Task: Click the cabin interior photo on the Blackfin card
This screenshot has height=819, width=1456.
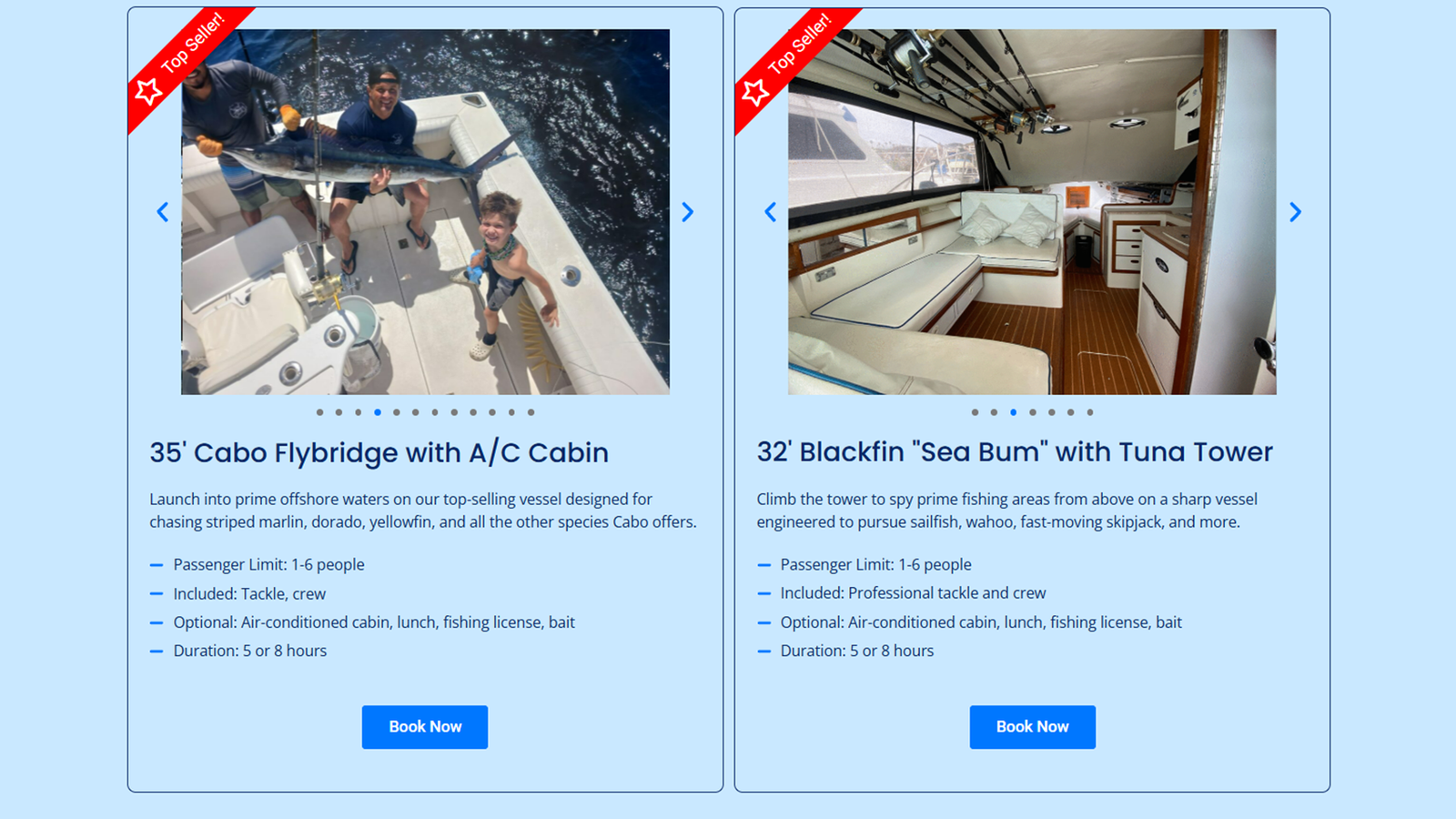Action: click(1032, 212)
